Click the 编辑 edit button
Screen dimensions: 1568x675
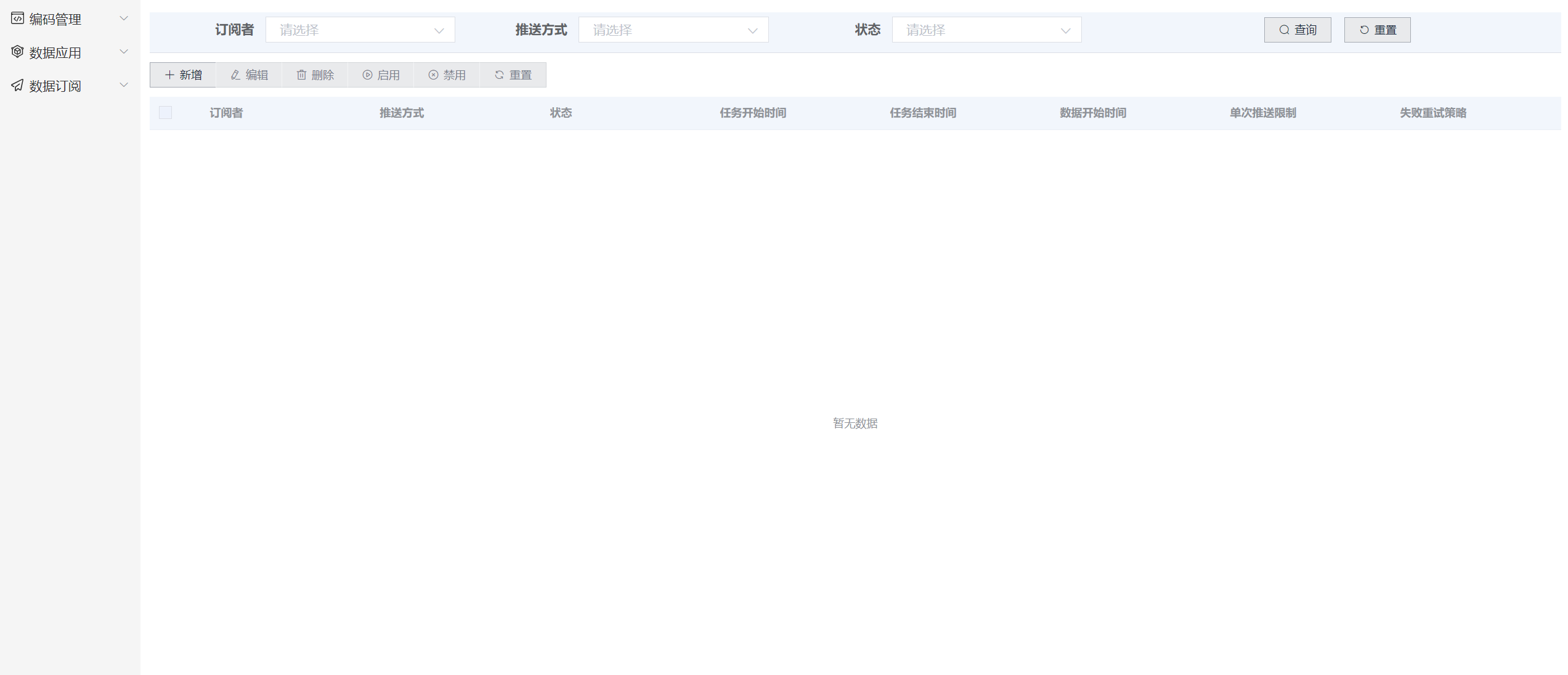[249, 75]
